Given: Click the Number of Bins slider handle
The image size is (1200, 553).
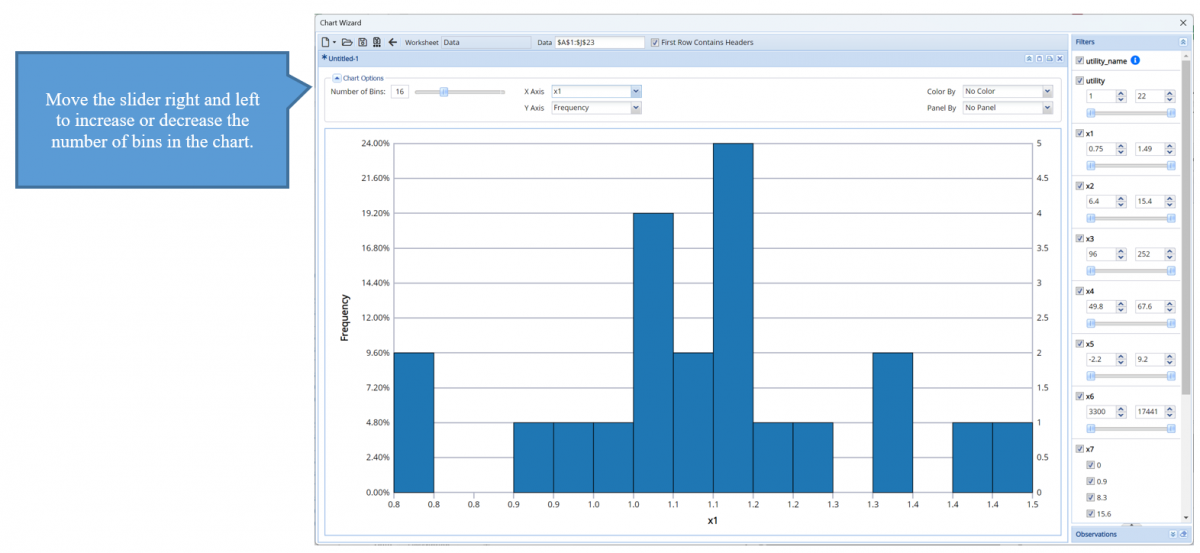Looking at the screenshot, I should pyautogui.click(x=443, y=92).
